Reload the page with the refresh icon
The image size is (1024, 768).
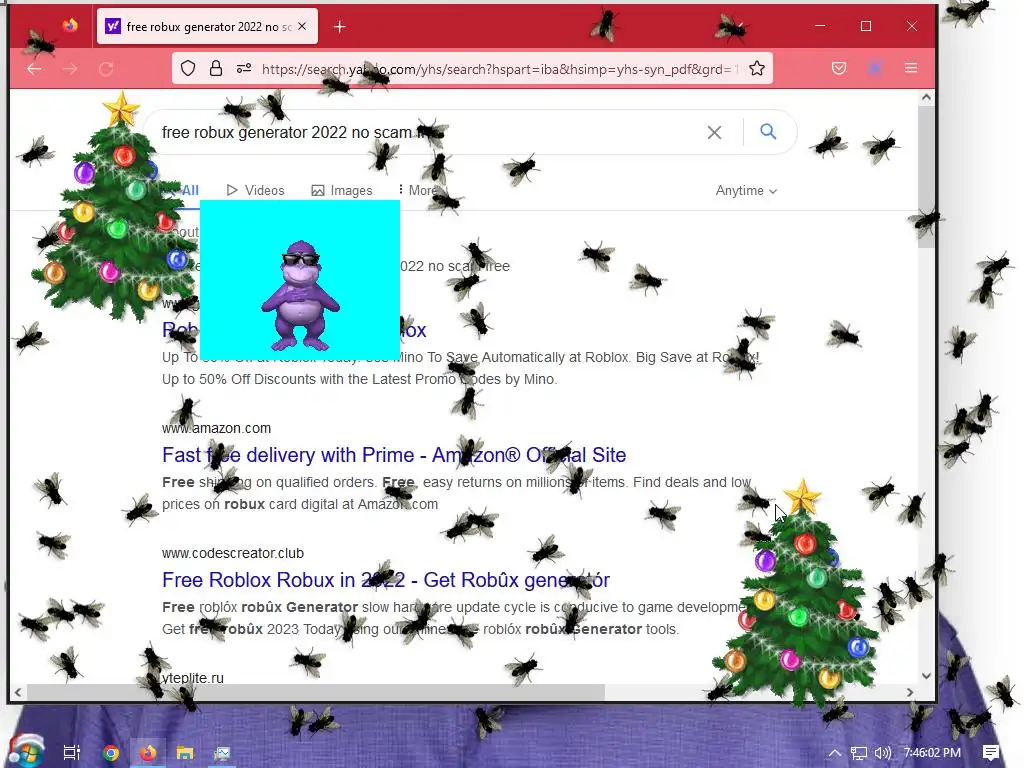coord(106,69)
